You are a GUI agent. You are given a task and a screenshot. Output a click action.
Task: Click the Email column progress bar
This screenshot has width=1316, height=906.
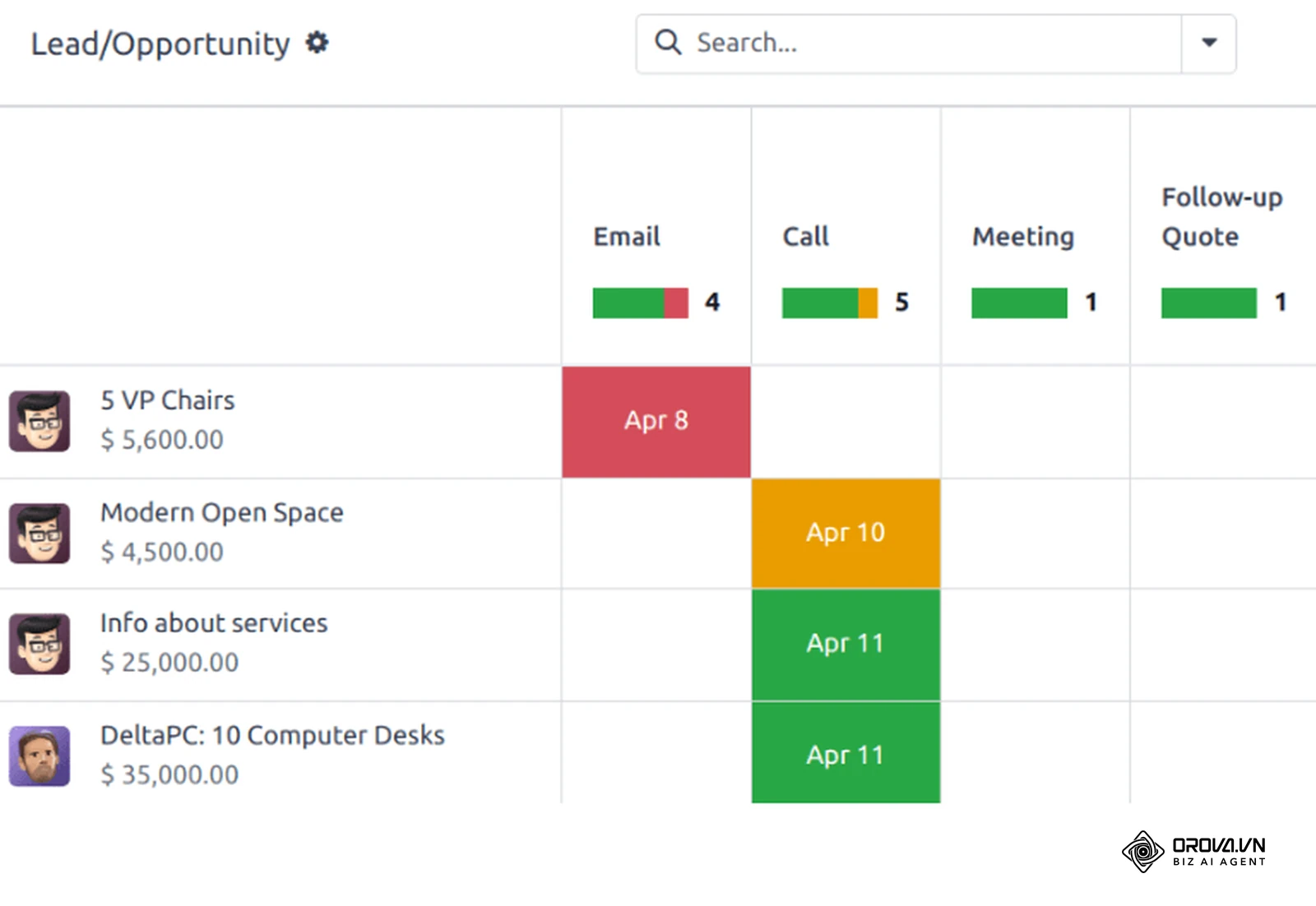(641, 303)
